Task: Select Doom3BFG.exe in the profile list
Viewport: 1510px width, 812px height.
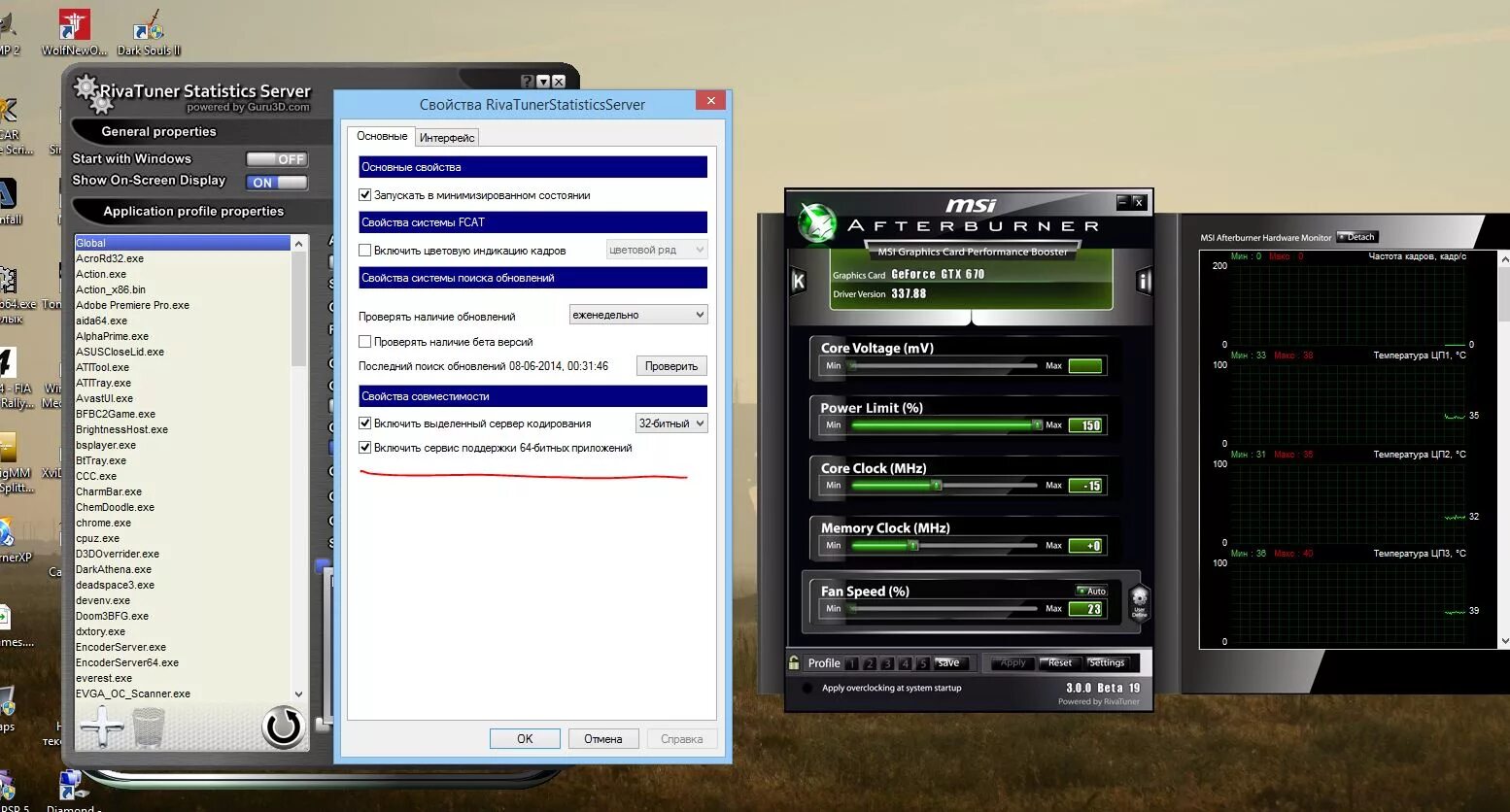Action: click(x=183, y=616)
